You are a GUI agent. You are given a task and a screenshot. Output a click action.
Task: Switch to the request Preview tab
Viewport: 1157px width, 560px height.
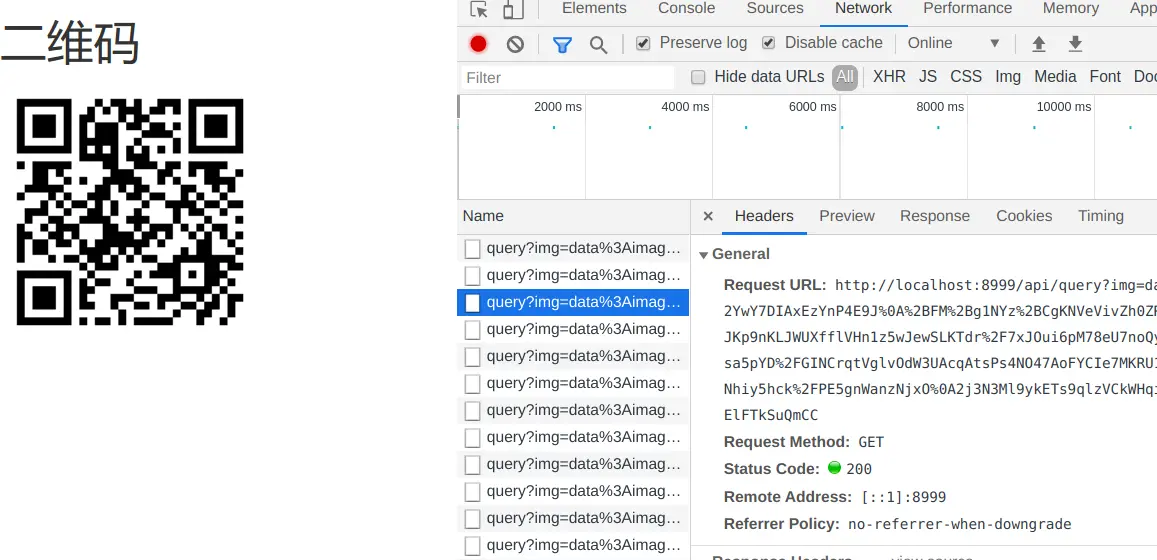tap(846, 216)
